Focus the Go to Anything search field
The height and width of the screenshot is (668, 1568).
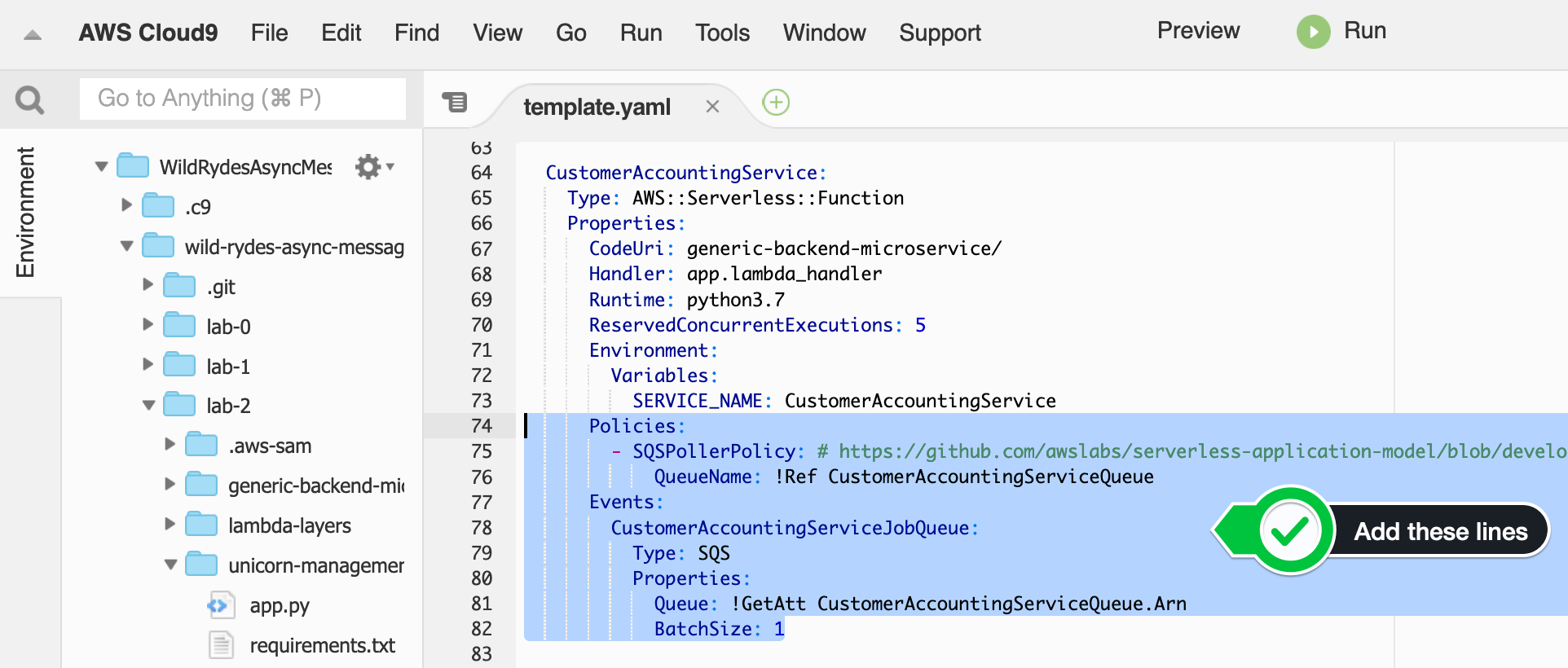pos(243,99)
